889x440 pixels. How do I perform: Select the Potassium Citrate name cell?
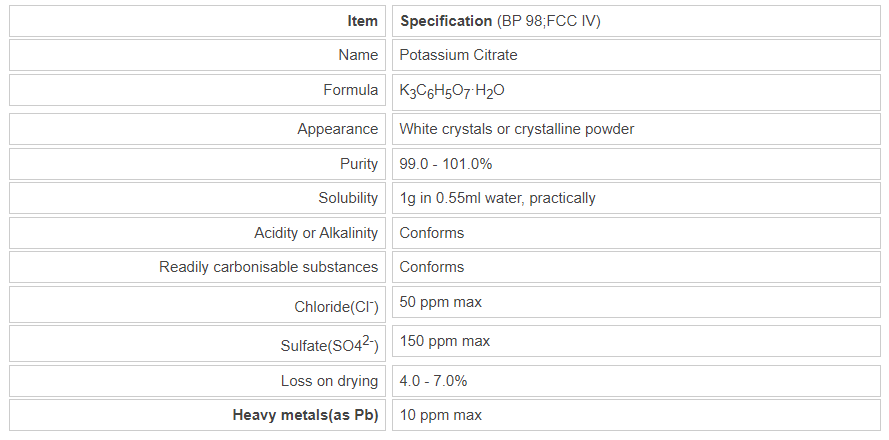pyautogui.click(x=458, y=55)
